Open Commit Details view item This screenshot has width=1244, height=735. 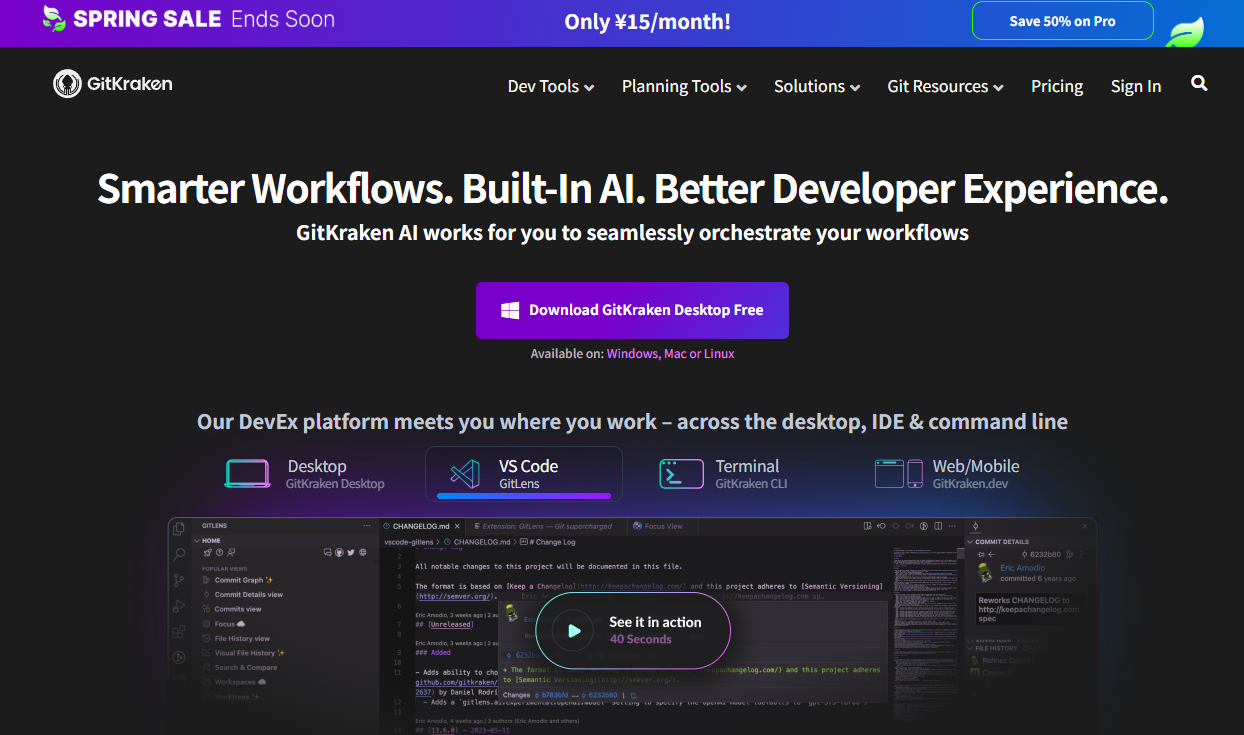(248, 595)
